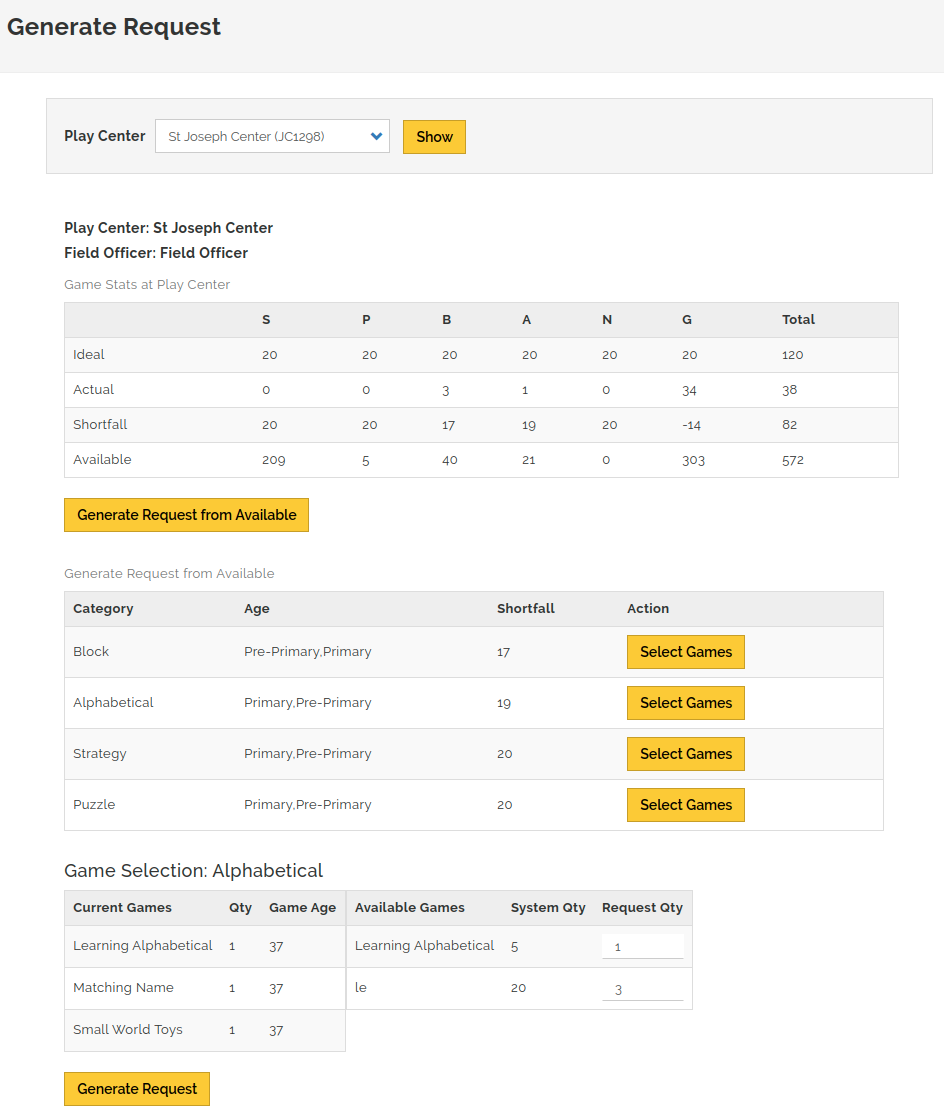Image resolution: width=944 pixels, height=1115 pixels.
Task: Click the Generate Request page heading
Action: tap(114, 27)
